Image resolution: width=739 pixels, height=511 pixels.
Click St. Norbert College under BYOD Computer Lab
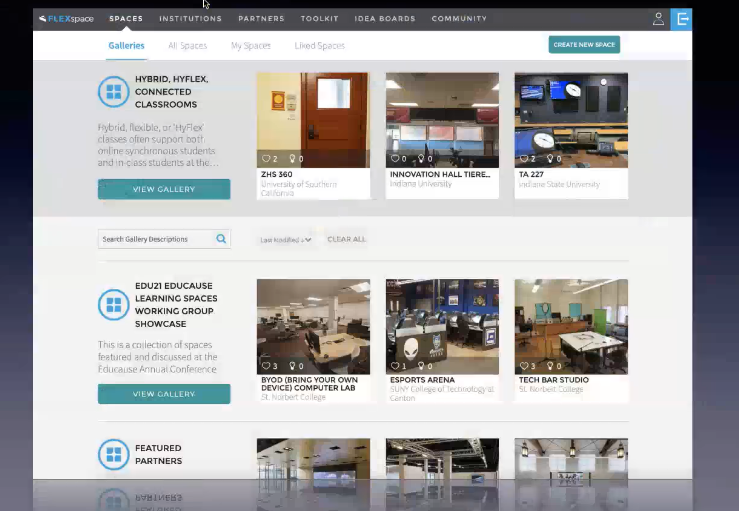pyautogui.click(x=293, y=397)
